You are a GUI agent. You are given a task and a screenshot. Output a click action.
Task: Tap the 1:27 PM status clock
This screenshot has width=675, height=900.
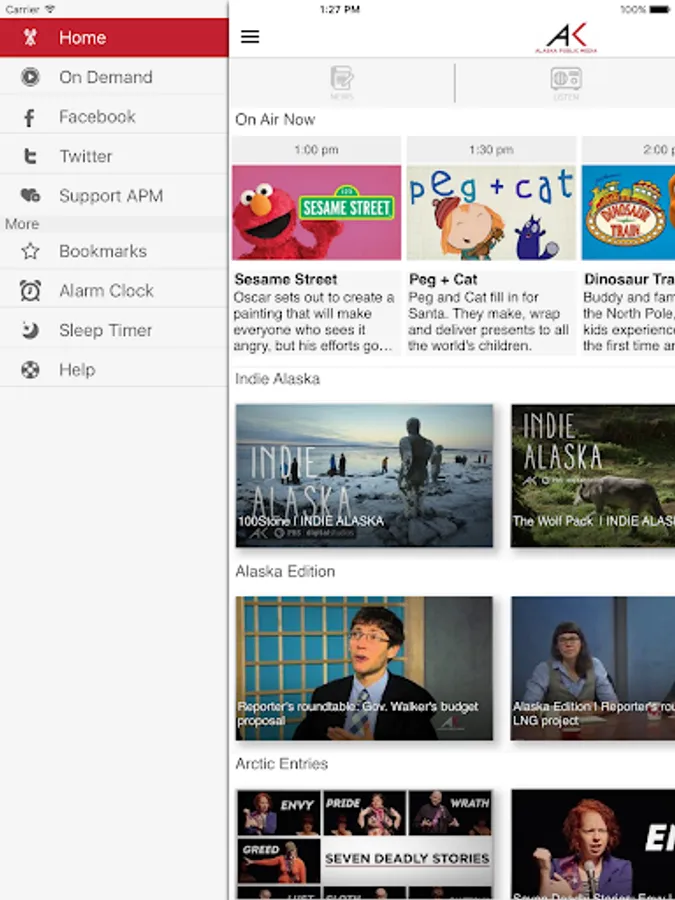(340, 9)
